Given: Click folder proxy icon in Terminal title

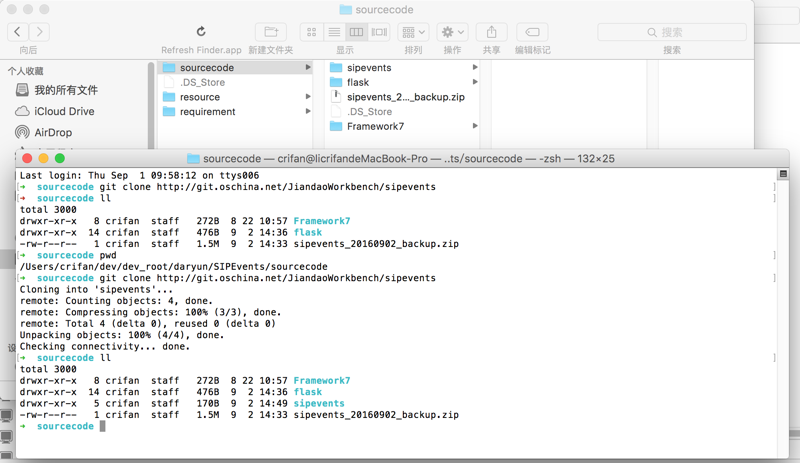Looking at the screenshot, I should pyautogui.click(x=193, y=159).
